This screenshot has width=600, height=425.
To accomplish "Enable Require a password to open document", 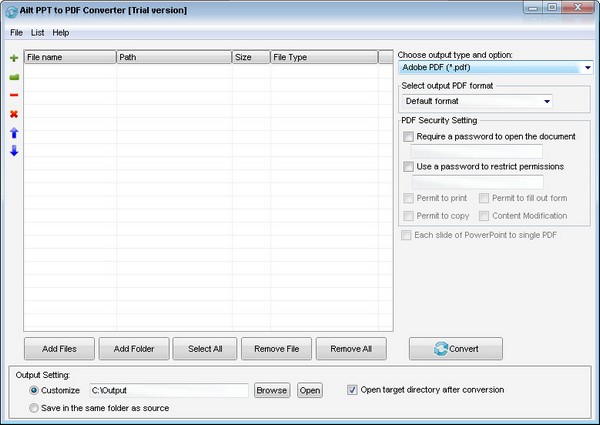I will click(x=408, y=137).
